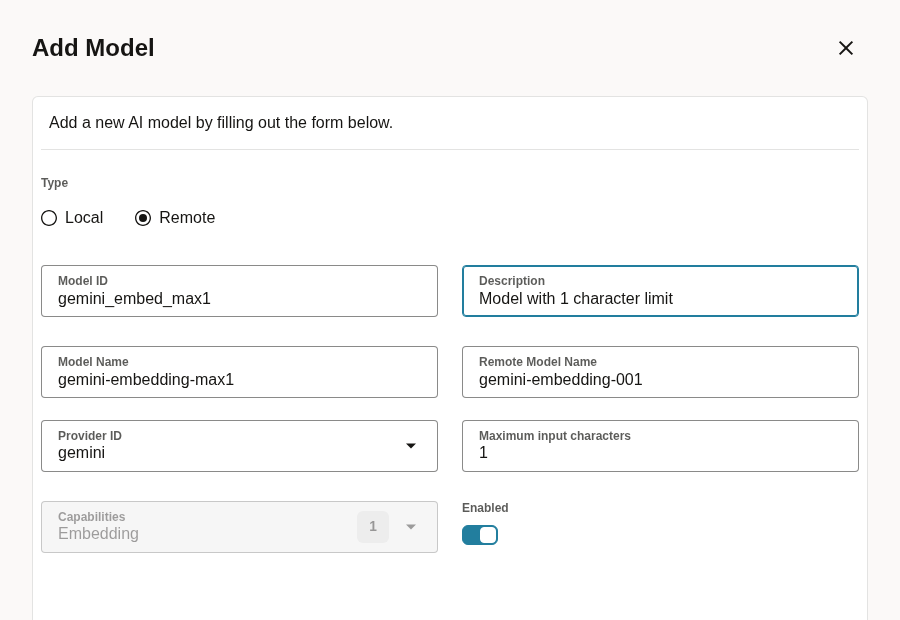Click the Type label
This screenshot has width=900, height=620.
55,183
